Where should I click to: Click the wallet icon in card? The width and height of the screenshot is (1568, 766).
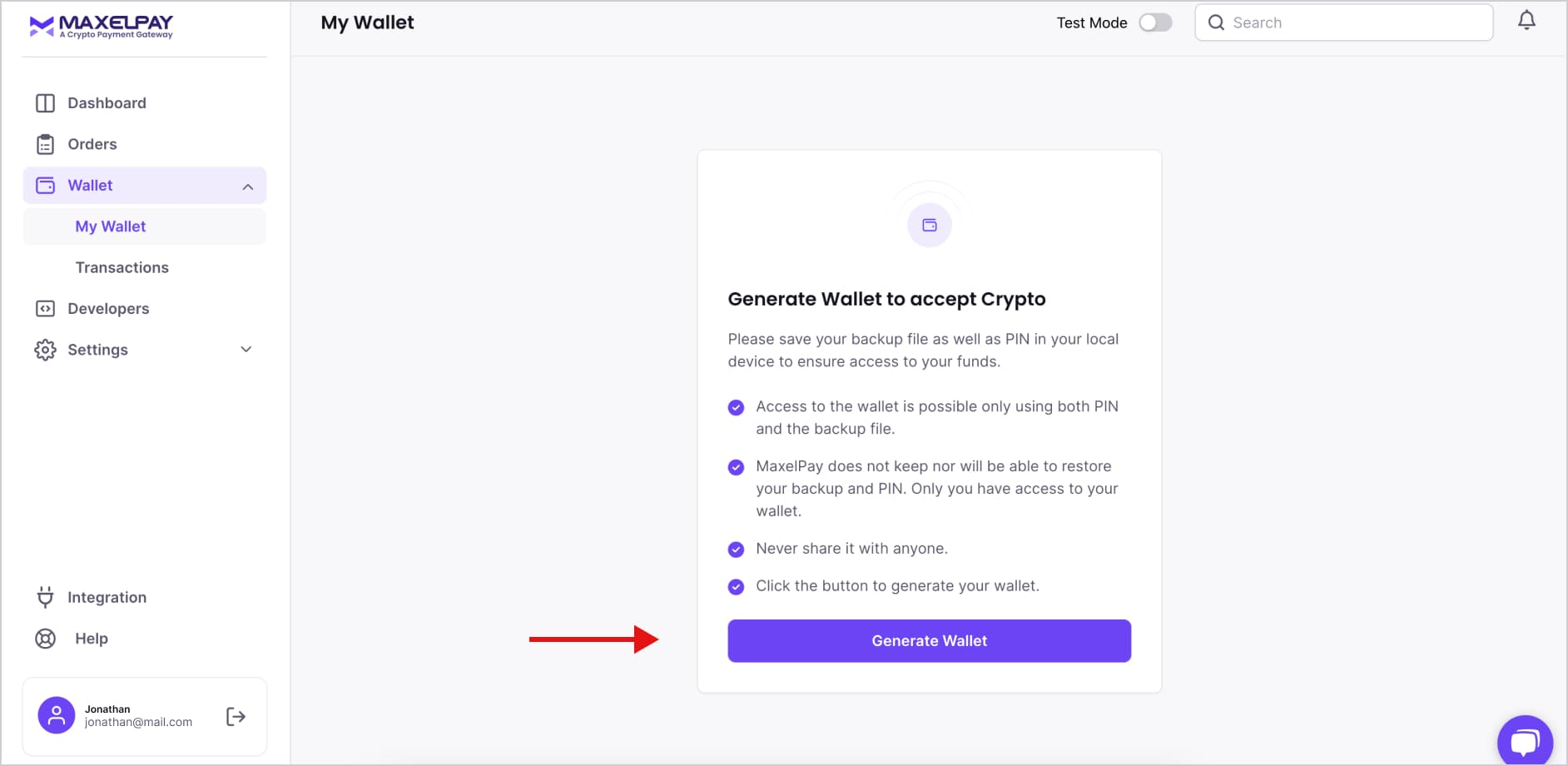coord(929,225)
